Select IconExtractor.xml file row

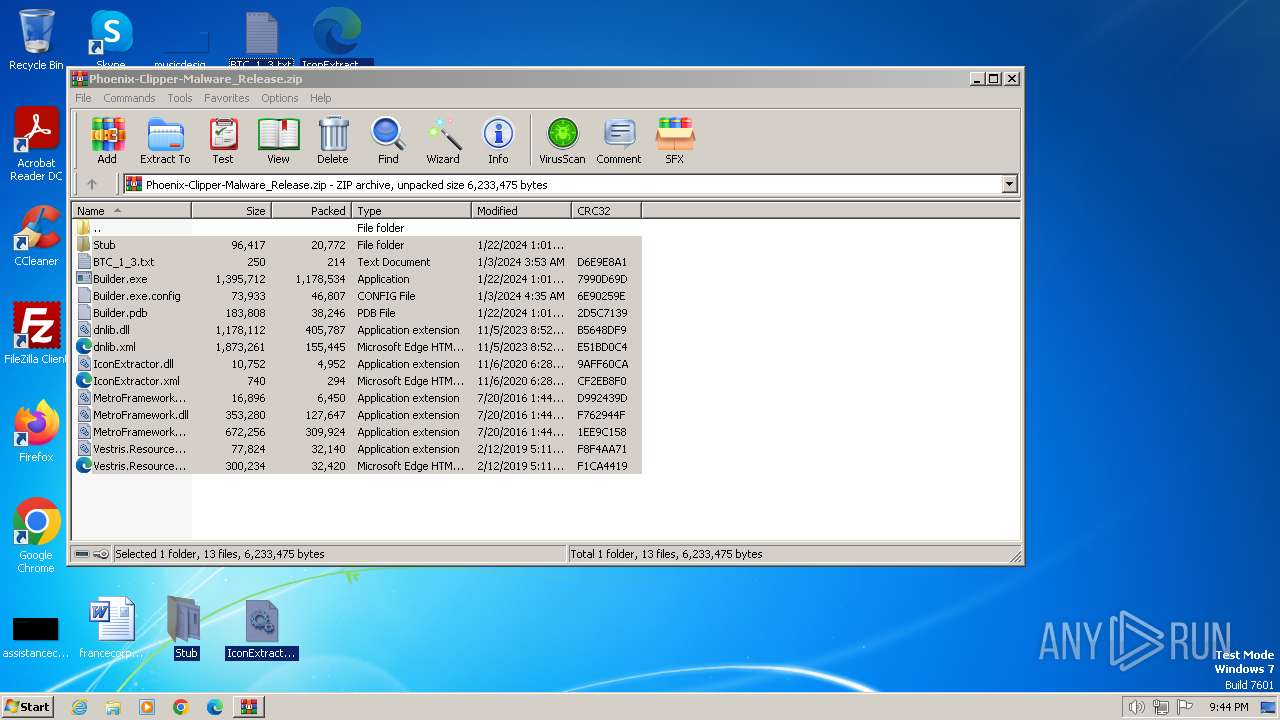point(357,381)
